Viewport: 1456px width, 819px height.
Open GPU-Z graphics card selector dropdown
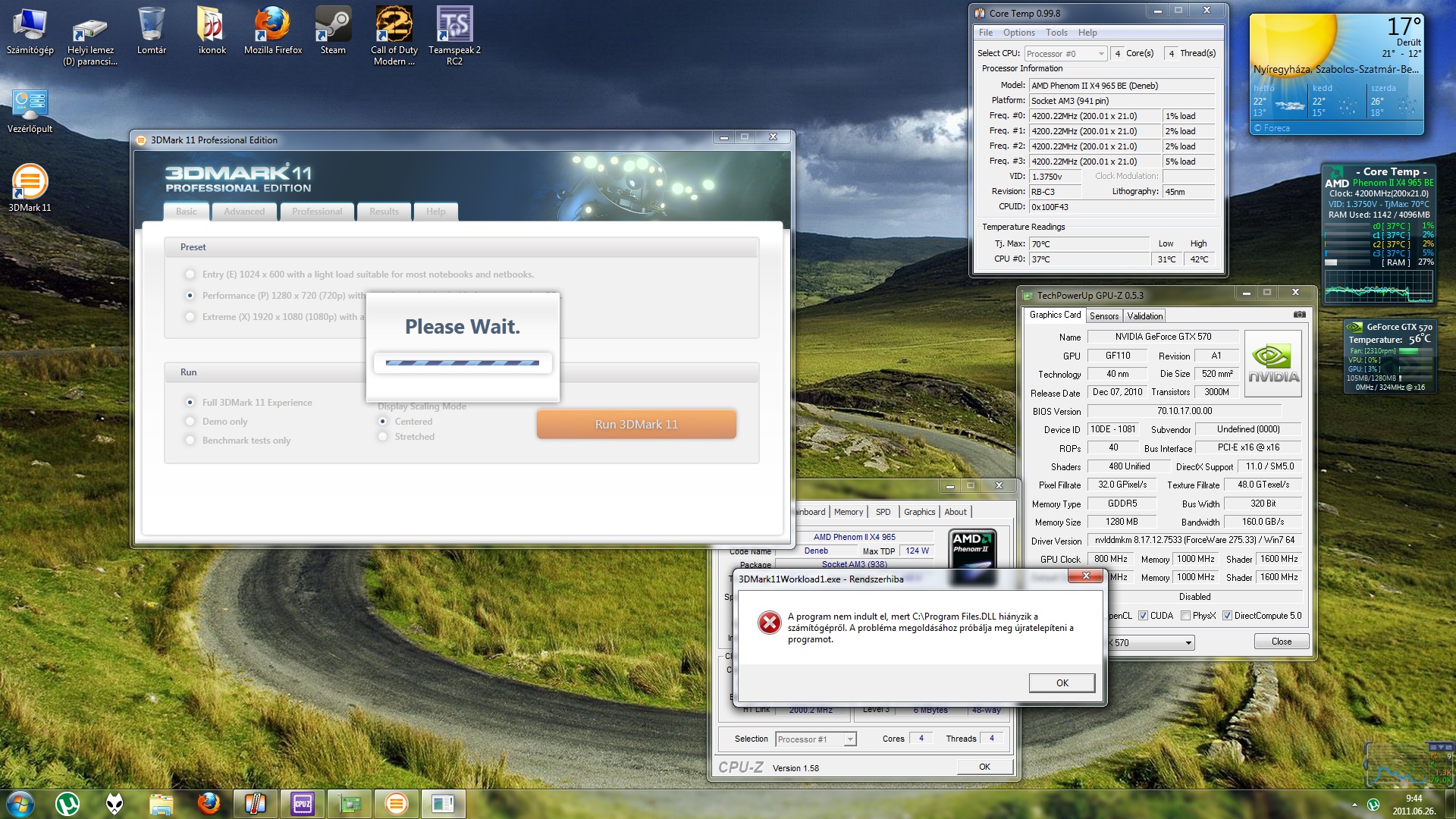point(1151,643)
